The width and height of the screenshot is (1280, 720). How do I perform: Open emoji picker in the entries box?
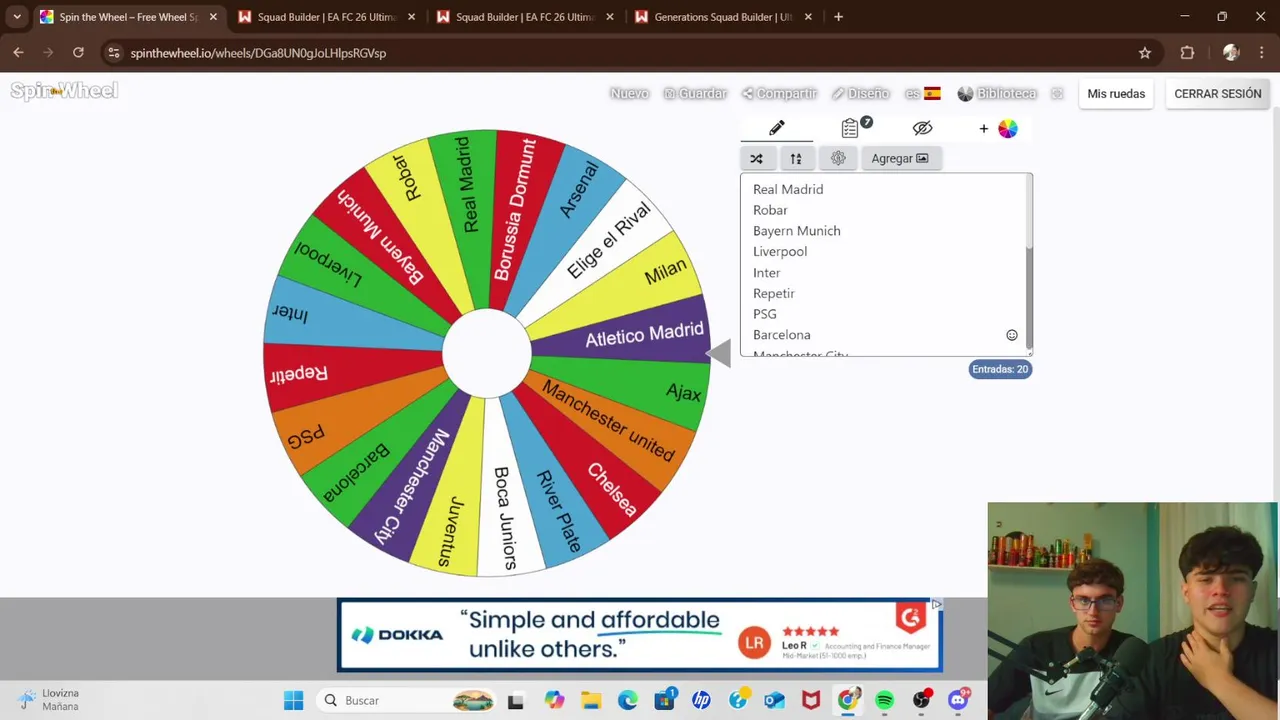(1012, 335)
